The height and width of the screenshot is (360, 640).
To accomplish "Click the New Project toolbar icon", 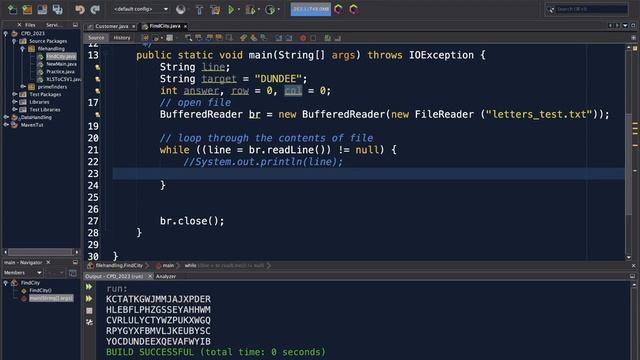I will click(x=27, y=9).
